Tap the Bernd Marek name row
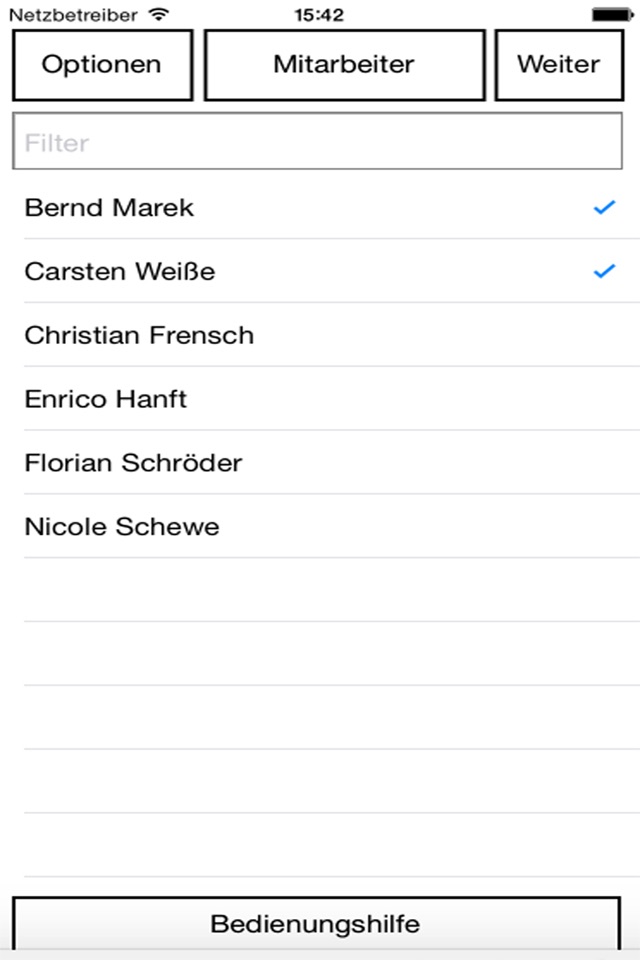The image size is (640, 960). 109,208
